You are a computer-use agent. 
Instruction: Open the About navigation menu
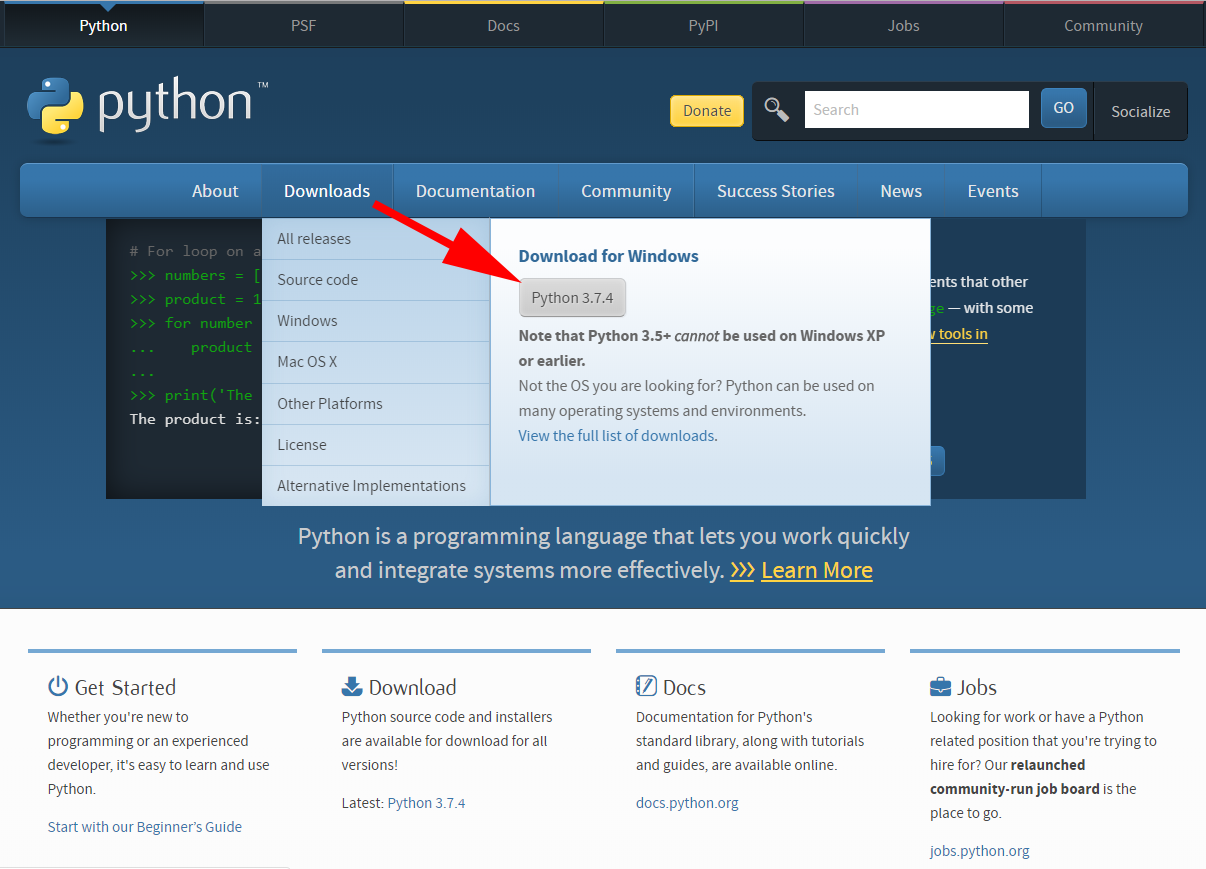pyautogui.click(x=215, y=191)
